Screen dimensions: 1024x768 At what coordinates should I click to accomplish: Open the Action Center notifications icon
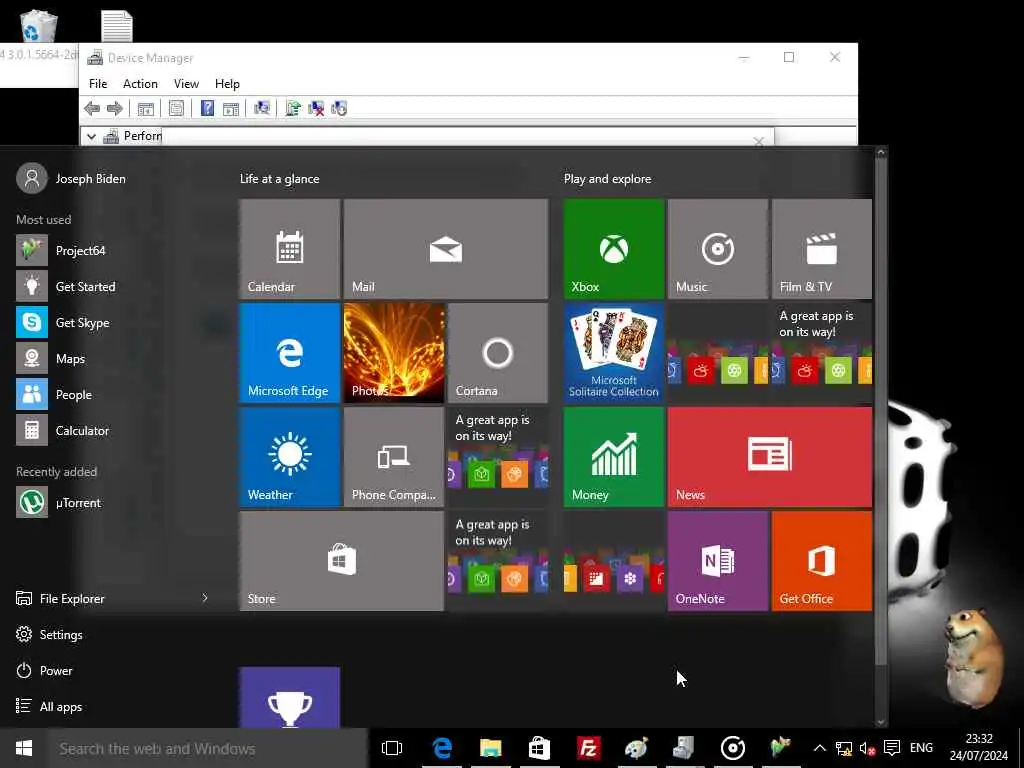891,748
